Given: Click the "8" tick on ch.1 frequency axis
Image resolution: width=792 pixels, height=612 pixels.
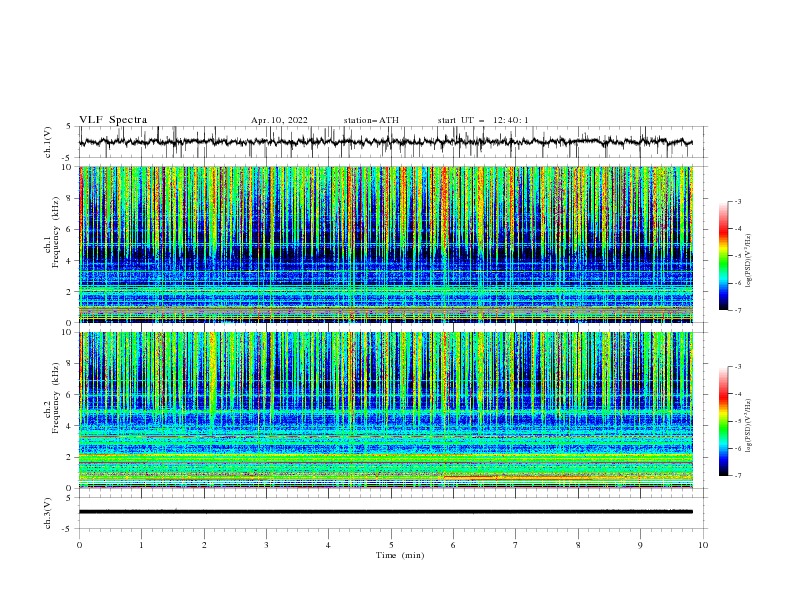Looking at the screenshot, I should [x=70, y=198].
